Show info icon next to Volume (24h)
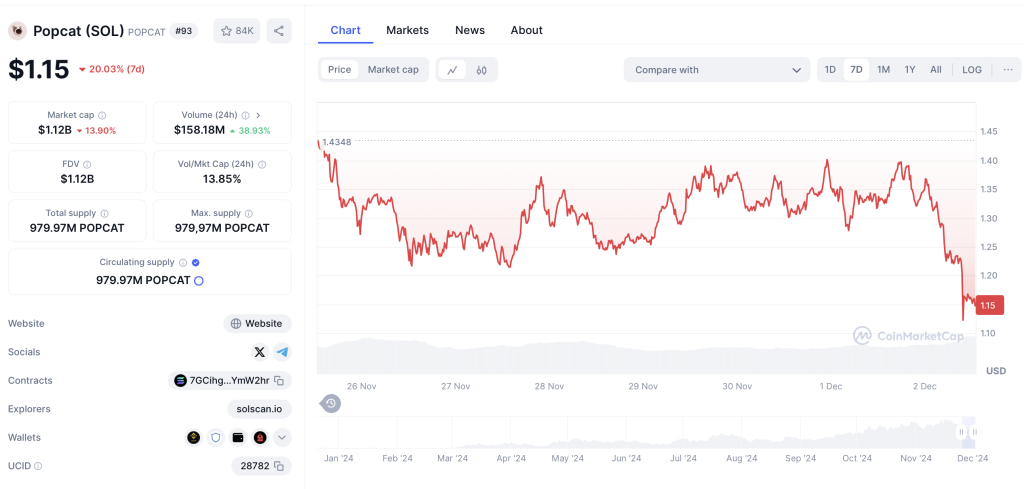Viewport: 1024px width, 489px height. click(245, 115)
